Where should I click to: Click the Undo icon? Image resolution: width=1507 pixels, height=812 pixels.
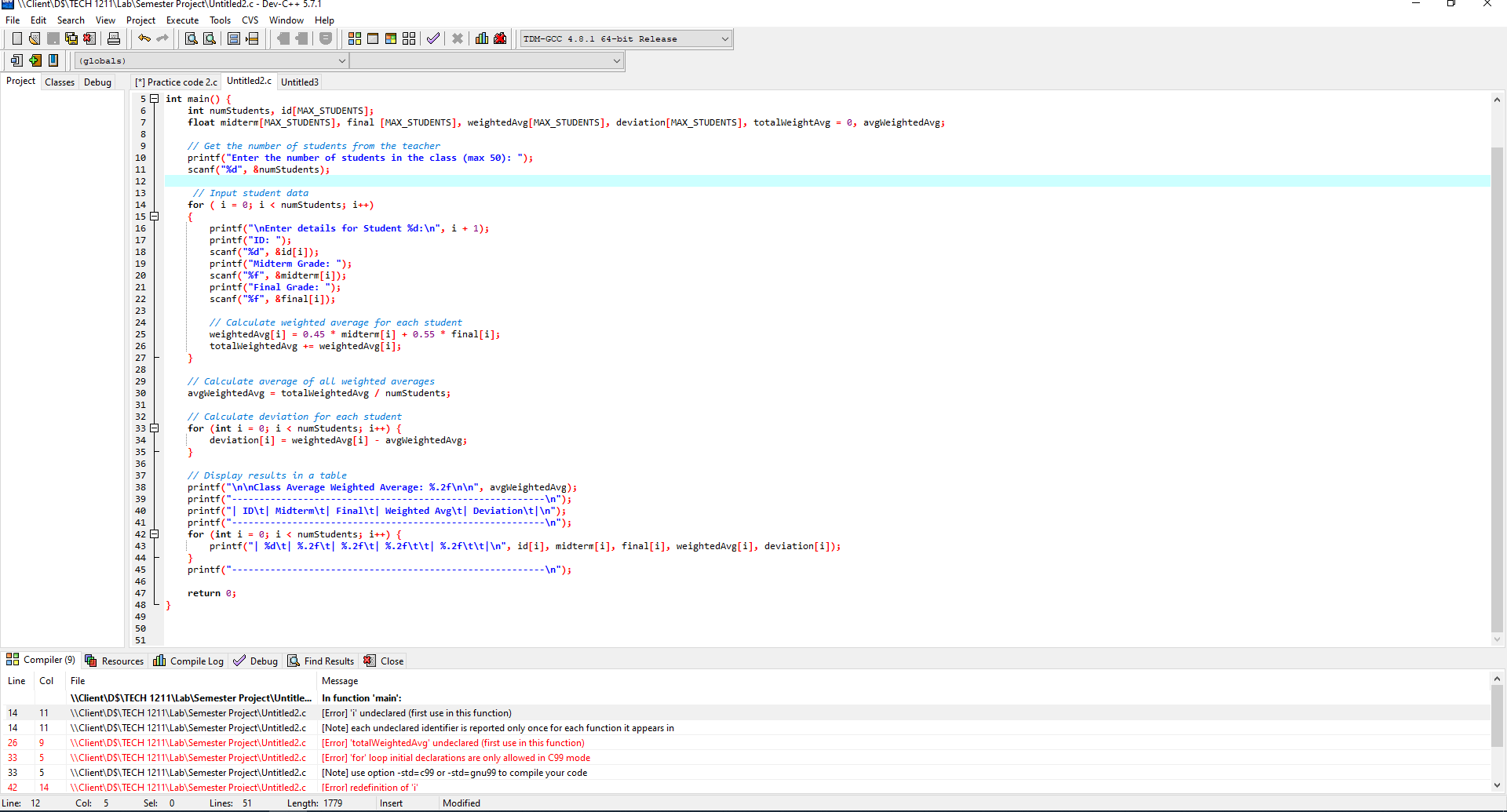tap(144, 38)
